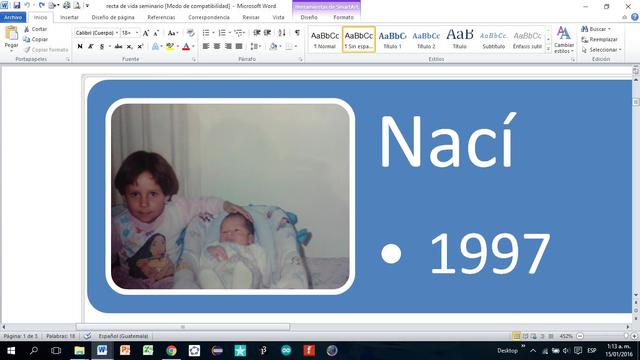This screenshot has height=360, width=640.
Task: Zoom out with minus button
Action: pos(580,336)
